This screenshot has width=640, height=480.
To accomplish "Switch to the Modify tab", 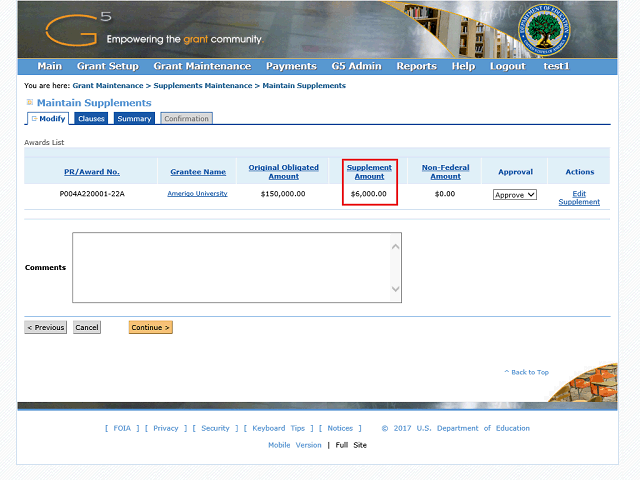I will (48, 118).
